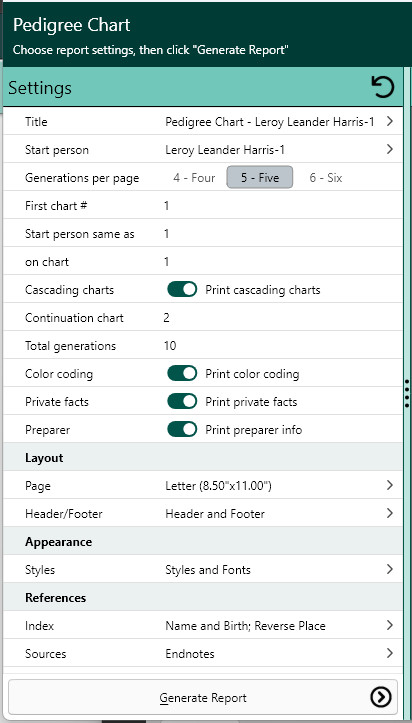Reset settings with the circular arrow icon
The height and width of the screenshot is (723, 412).
coord(383,88)
